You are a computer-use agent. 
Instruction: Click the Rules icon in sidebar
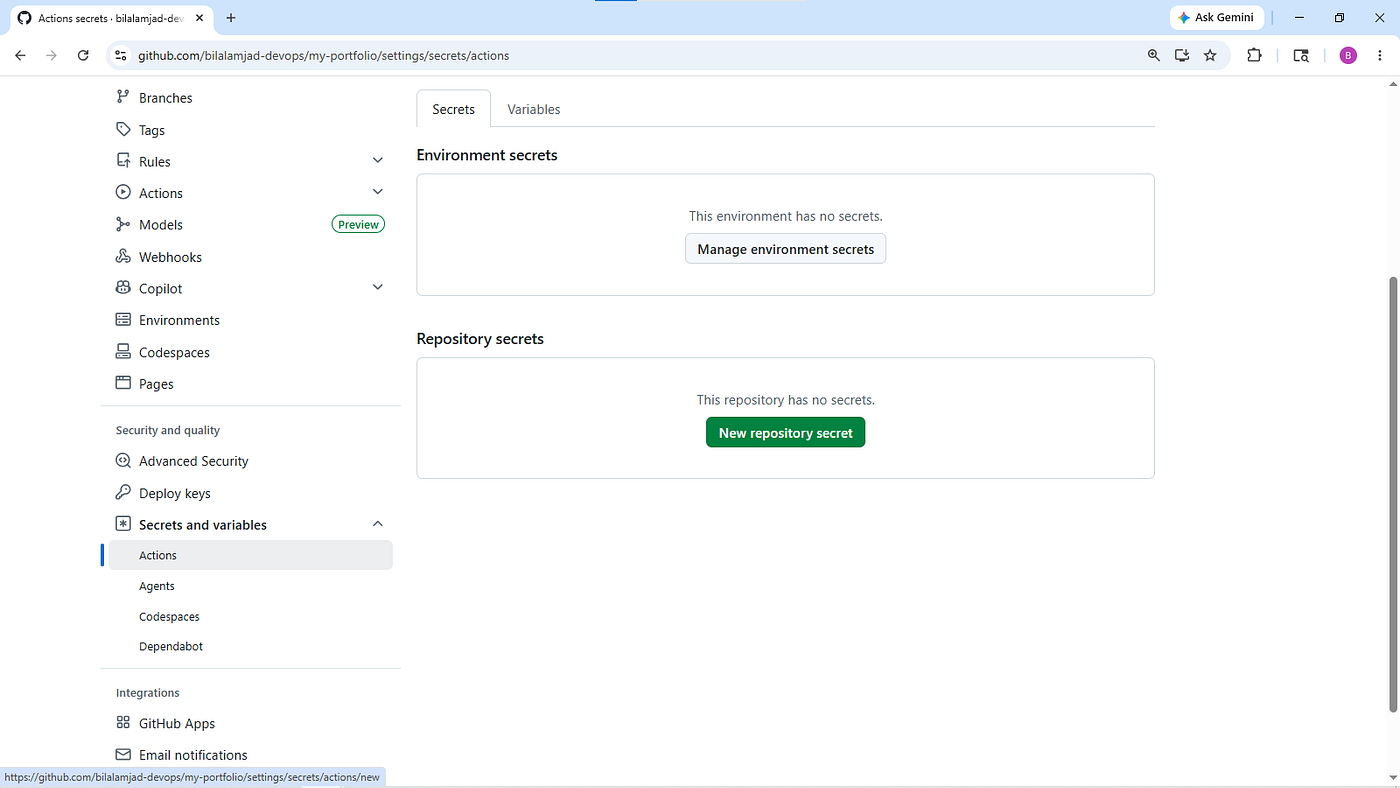[123, 161]
